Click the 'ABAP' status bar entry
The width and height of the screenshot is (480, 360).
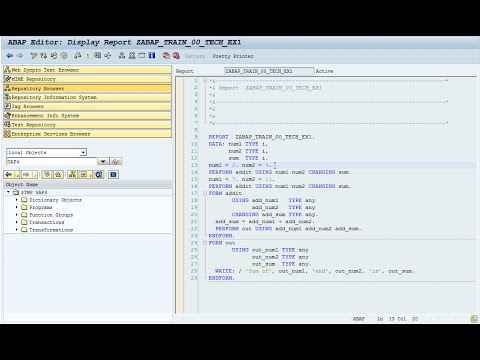pyautogui.click(x=359, y=319)
